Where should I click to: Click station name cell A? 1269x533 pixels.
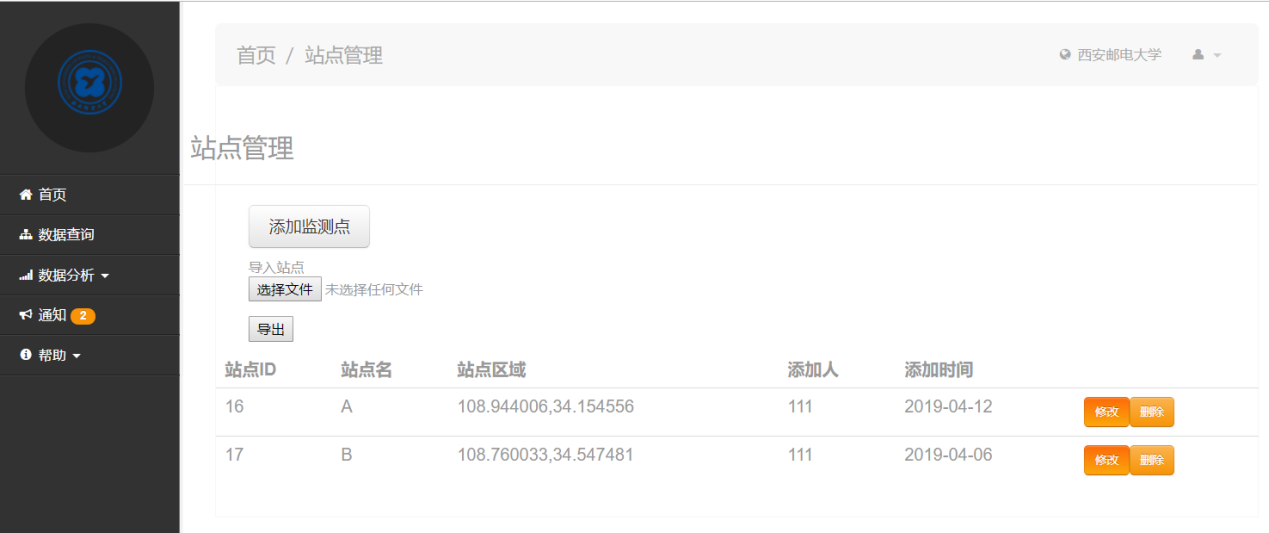(x=347, y=407)
